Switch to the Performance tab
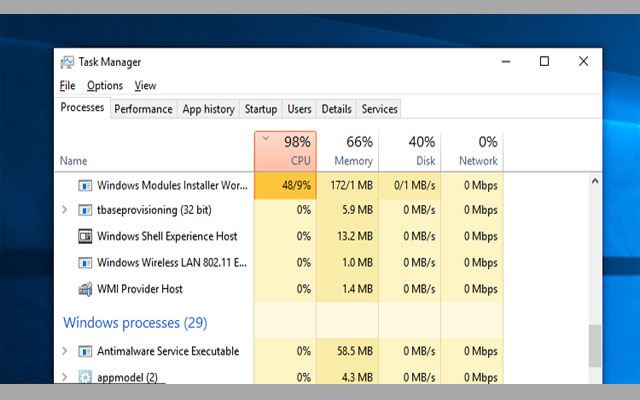The width and height of the screenshot is (640, 400). click(143, 109)
